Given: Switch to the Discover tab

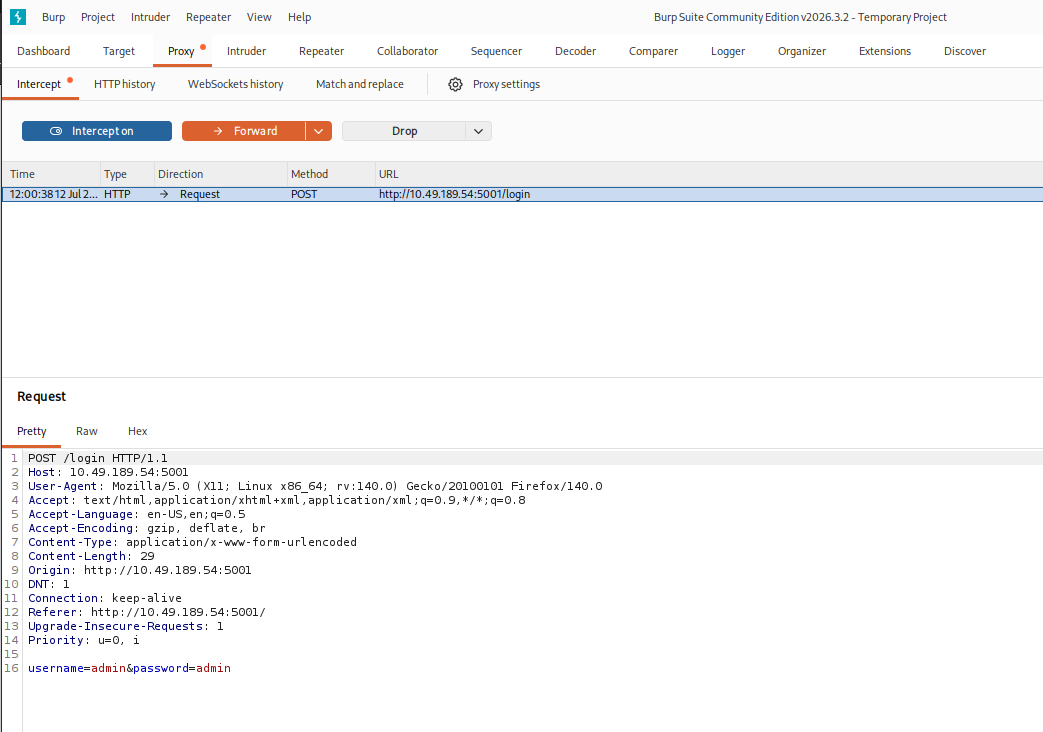Looking at the screenshot, I should point(965,51).
